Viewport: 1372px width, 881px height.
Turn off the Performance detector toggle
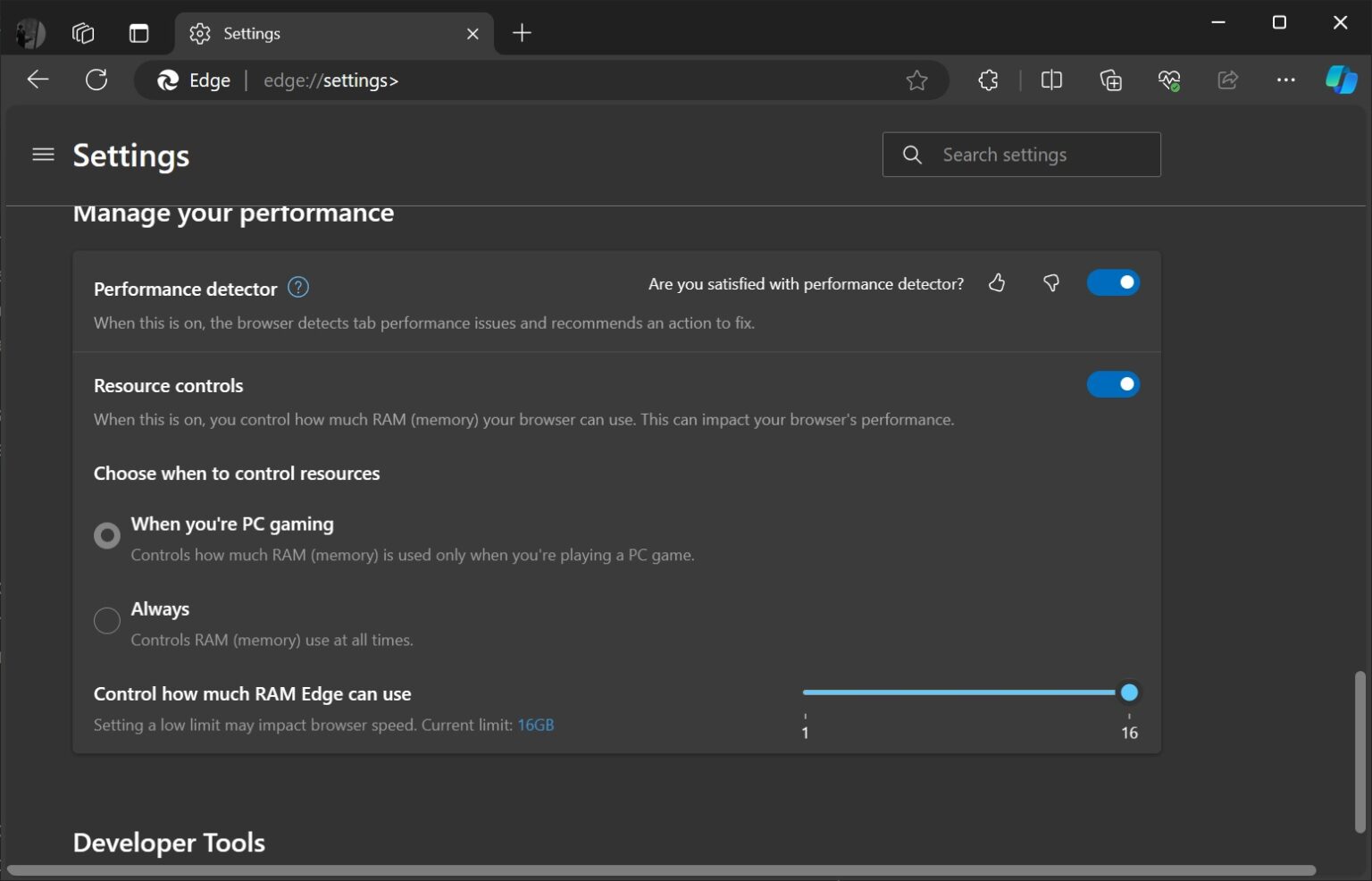coord(1113,281)
